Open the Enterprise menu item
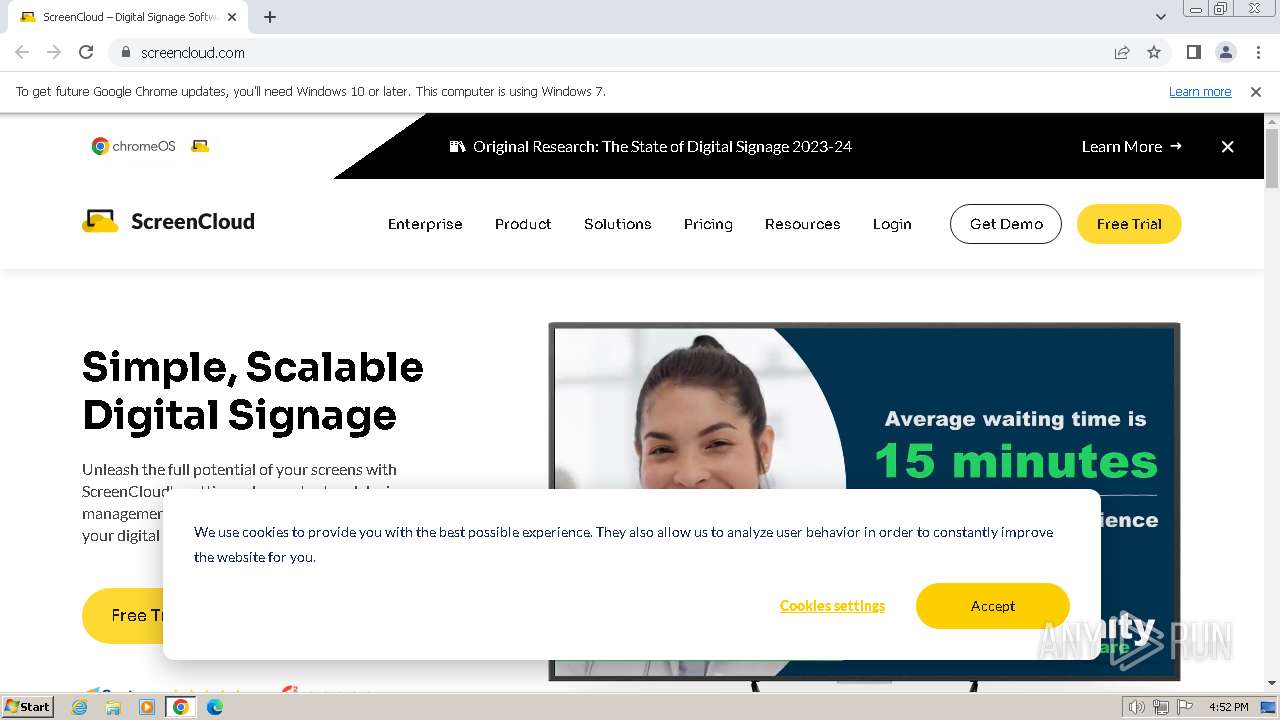The width and height of the screenshot is (1280, 720). click(425, 224)
